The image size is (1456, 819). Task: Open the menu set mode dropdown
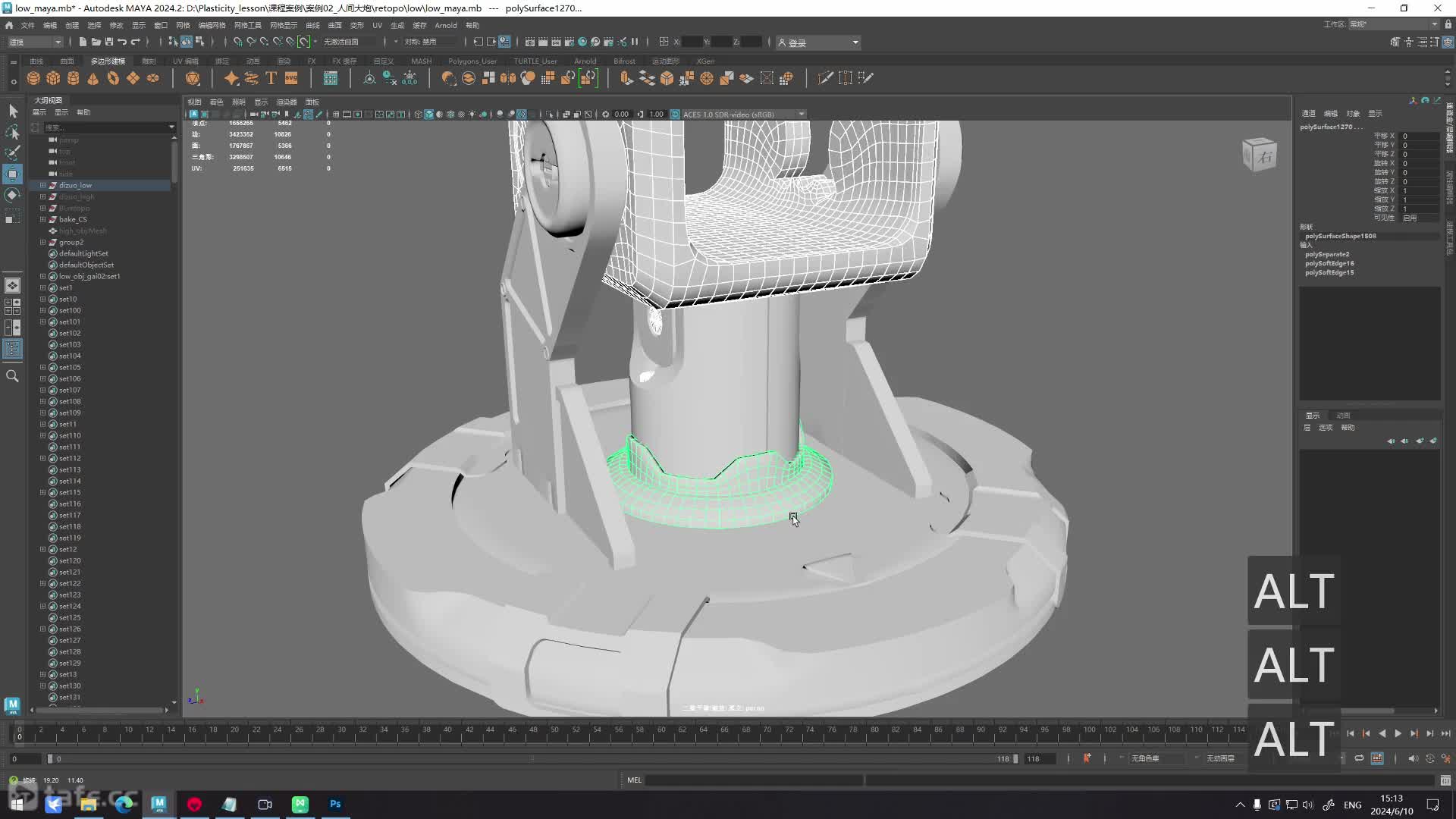pyautogui.click(x=35, y=42)
